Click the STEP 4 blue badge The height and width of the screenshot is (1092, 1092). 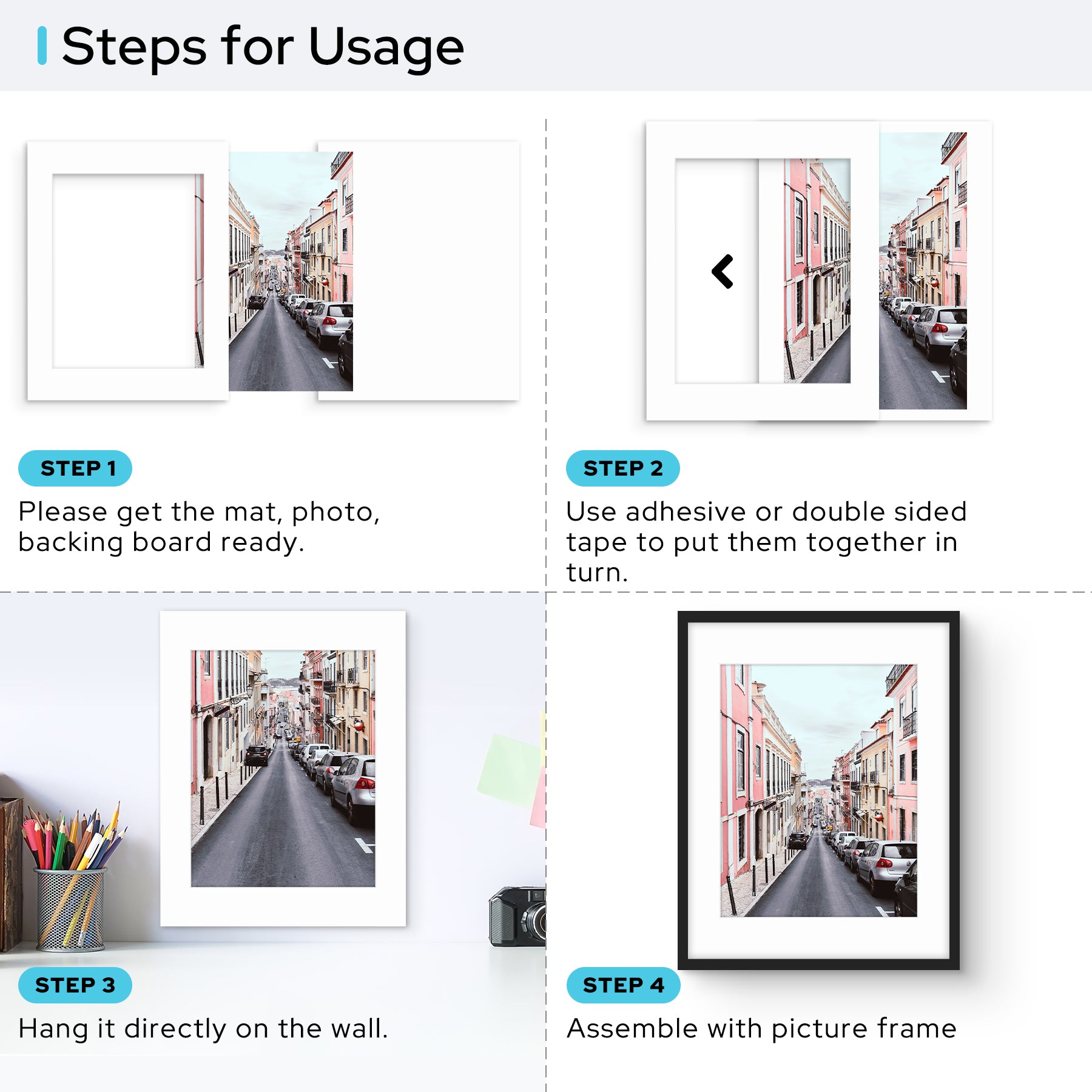coord(623,985)
